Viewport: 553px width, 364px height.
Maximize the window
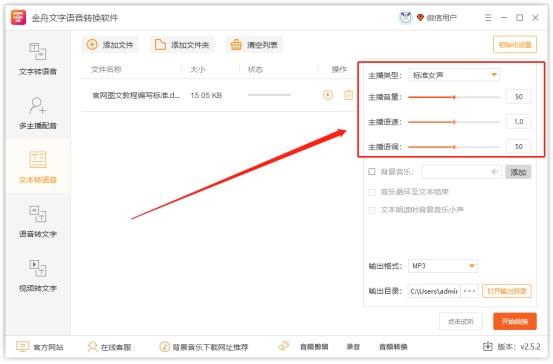pos(519,18)
